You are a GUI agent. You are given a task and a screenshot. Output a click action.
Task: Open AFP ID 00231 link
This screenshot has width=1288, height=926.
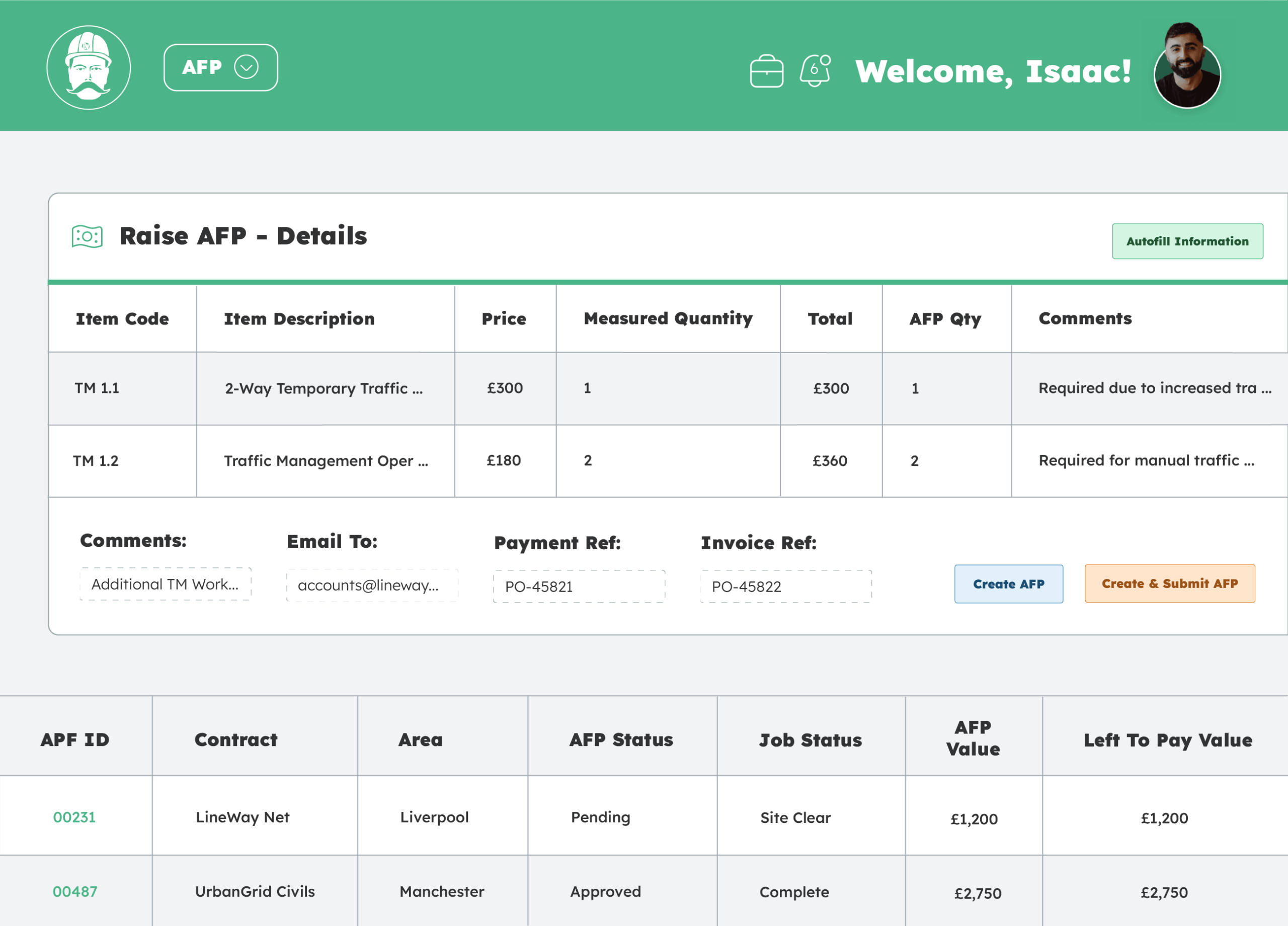click(74, 817)
